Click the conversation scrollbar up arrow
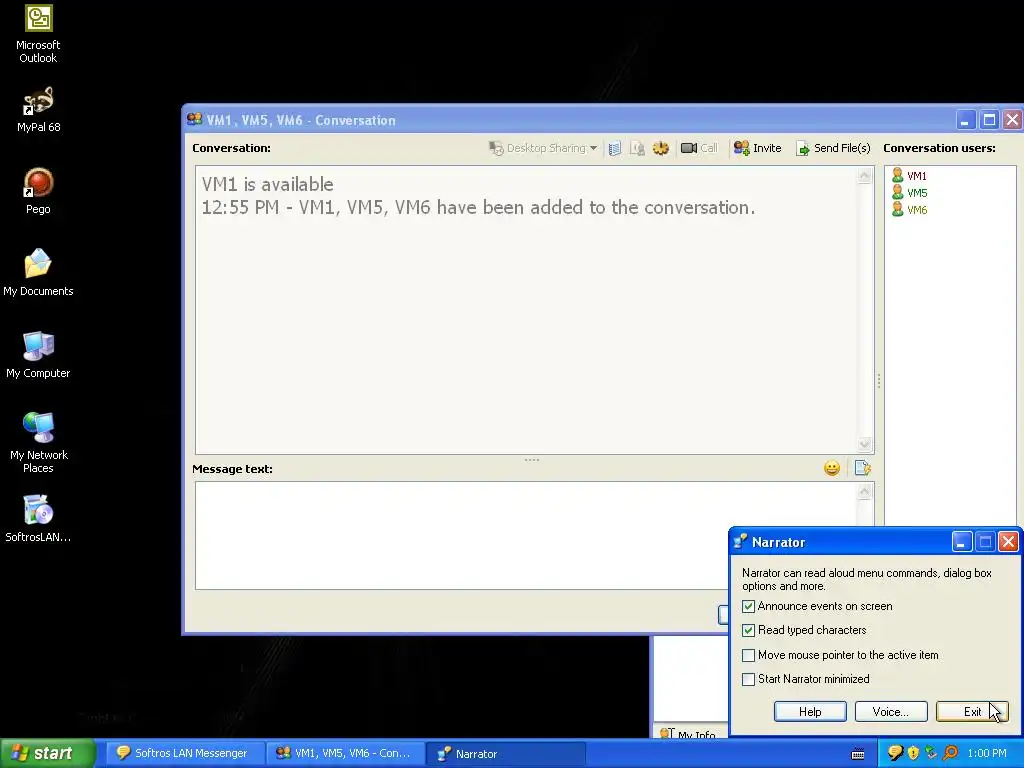Screen dimensions: 1024x768 [x=864, y=176]
